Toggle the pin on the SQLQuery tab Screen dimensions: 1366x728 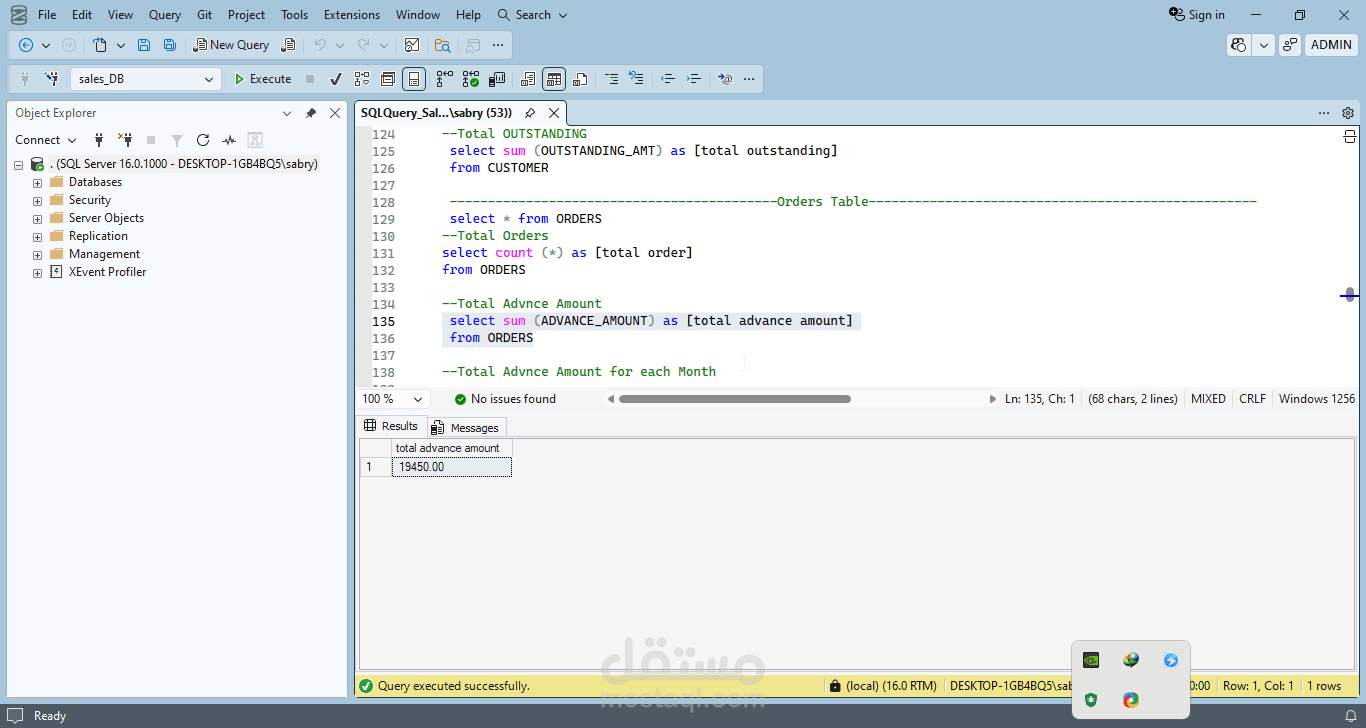pyautogui.click(x=530, y=113)
